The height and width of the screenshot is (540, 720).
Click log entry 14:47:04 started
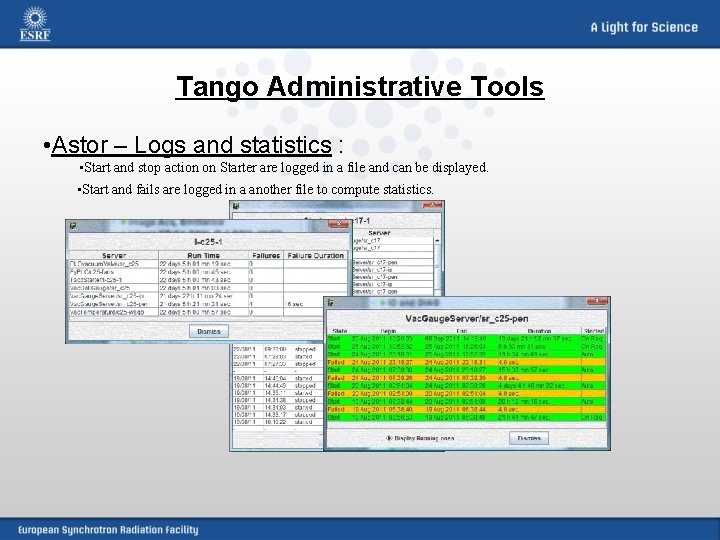coord(276,378)
